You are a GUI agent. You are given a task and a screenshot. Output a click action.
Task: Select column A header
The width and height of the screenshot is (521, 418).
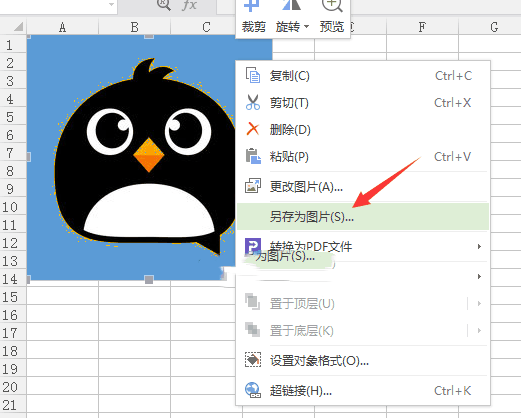[x=62, y=27]
